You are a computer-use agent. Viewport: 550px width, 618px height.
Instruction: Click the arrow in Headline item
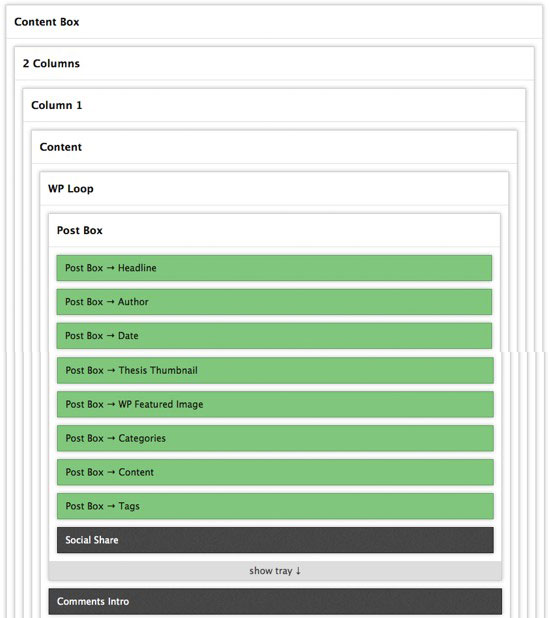(x=110, y=268)
